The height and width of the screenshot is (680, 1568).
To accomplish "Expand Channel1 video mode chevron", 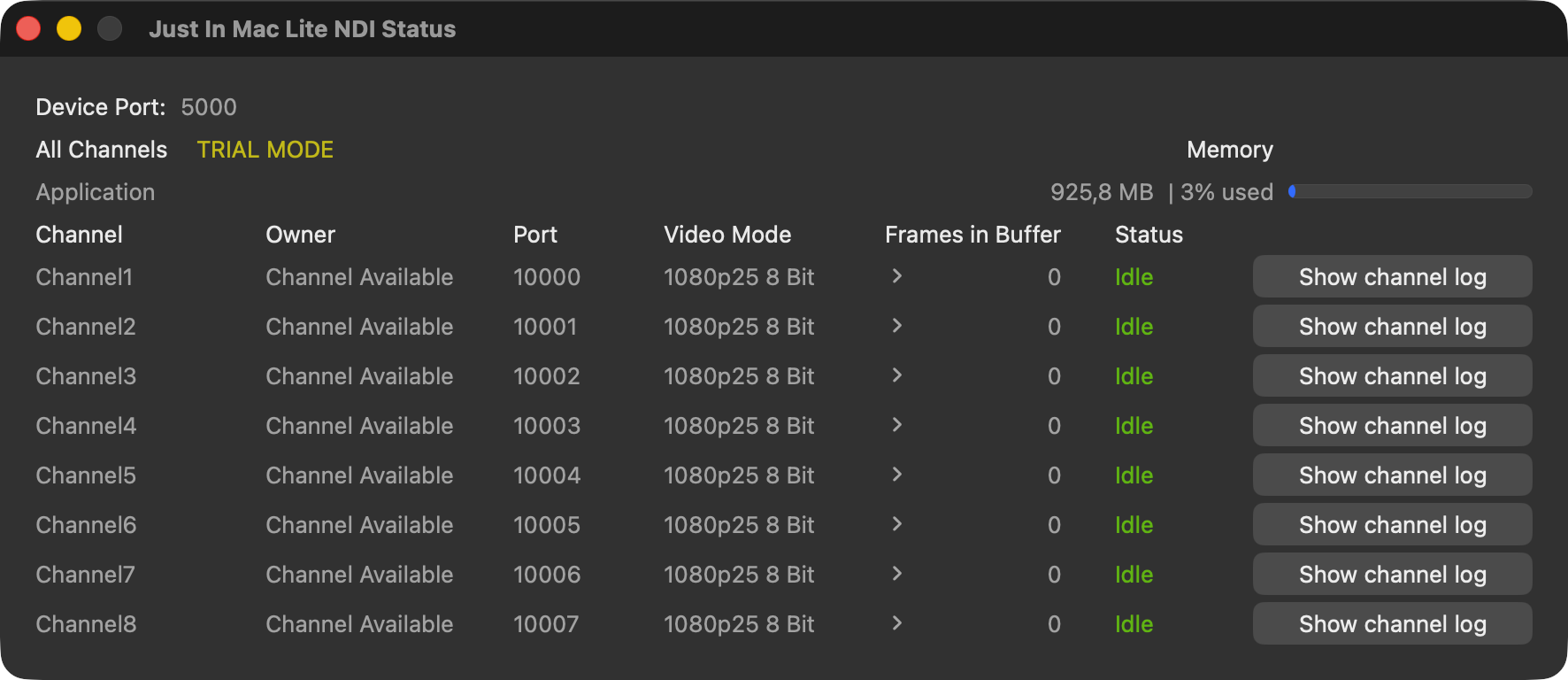I will coord(896,276).
